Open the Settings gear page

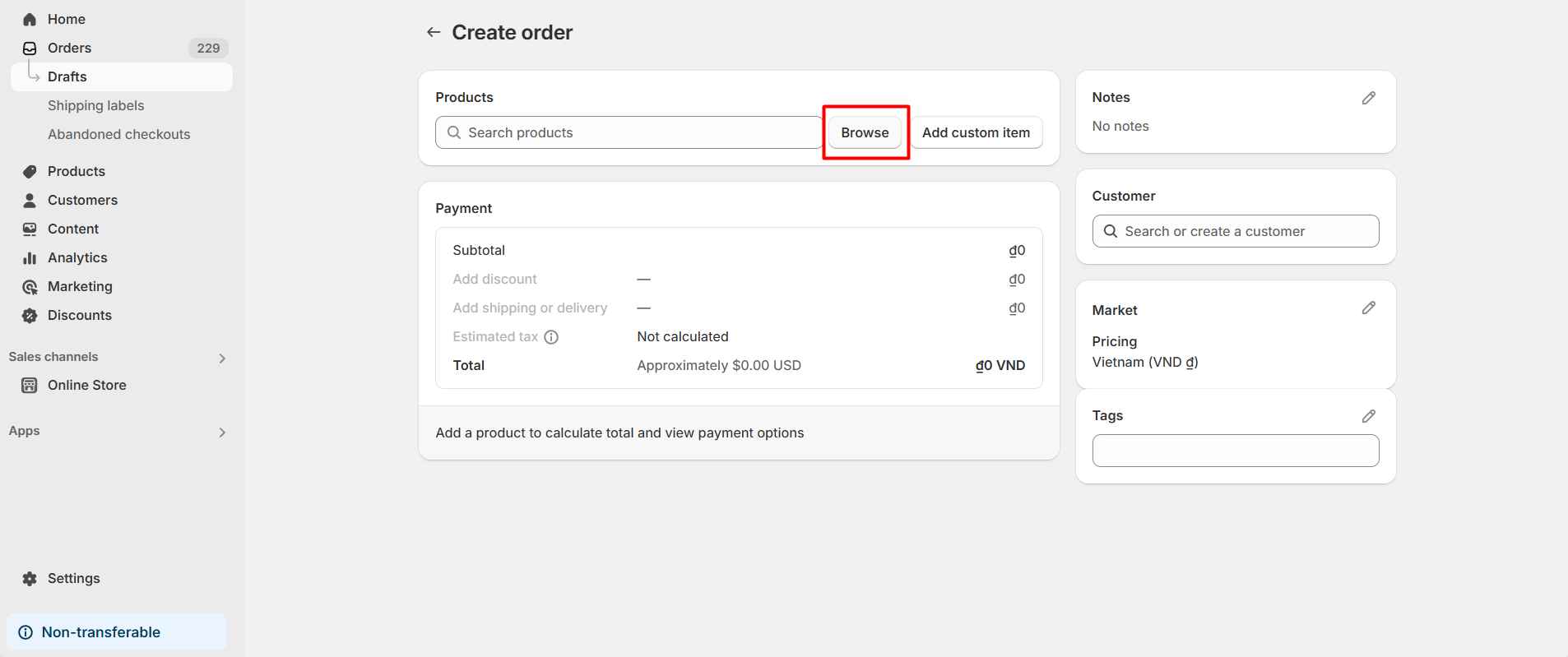click(73, 578)
